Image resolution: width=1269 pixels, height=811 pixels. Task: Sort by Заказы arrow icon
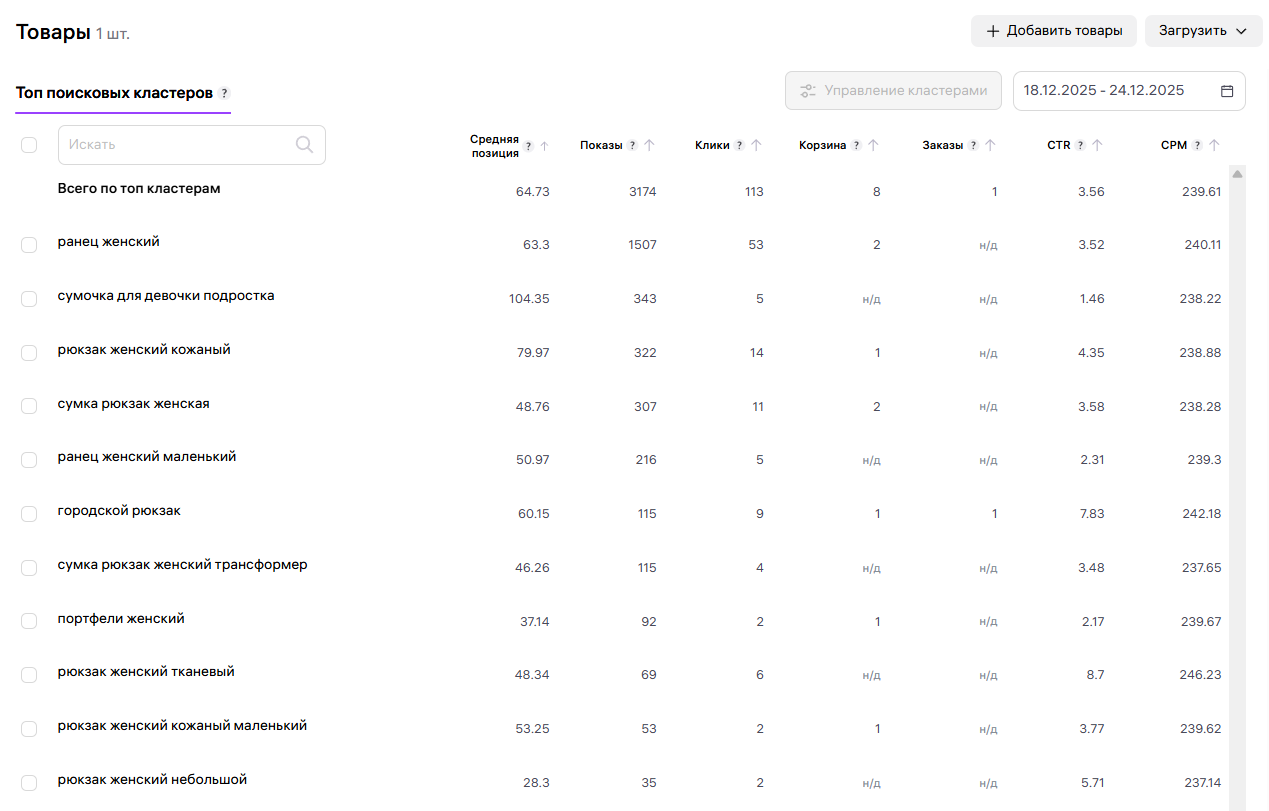point(990,145)
